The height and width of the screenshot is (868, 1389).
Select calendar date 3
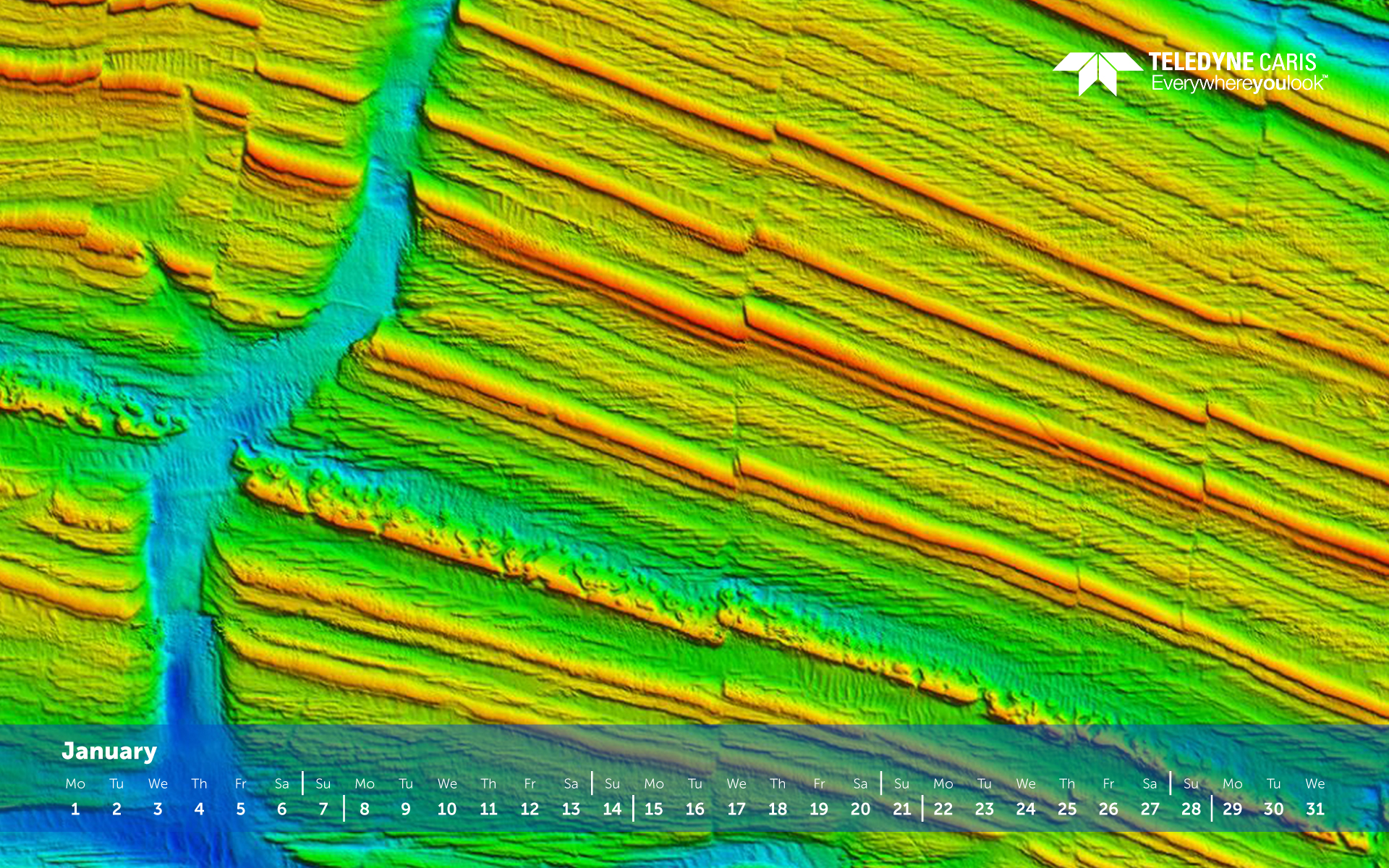pyautogui.click(x=158, y=809)
